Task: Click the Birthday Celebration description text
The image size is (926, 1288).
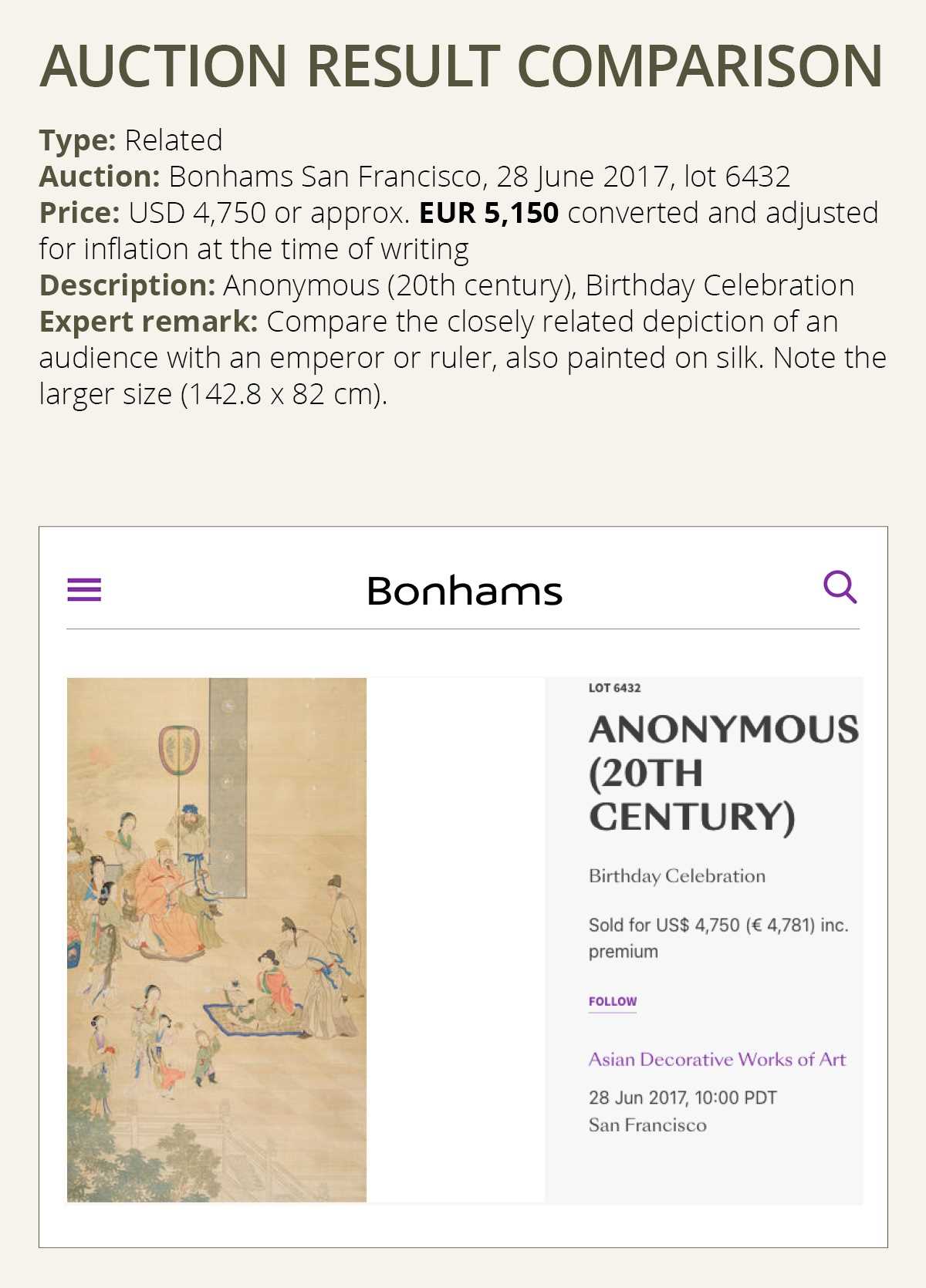Action: tap(676, 875)
